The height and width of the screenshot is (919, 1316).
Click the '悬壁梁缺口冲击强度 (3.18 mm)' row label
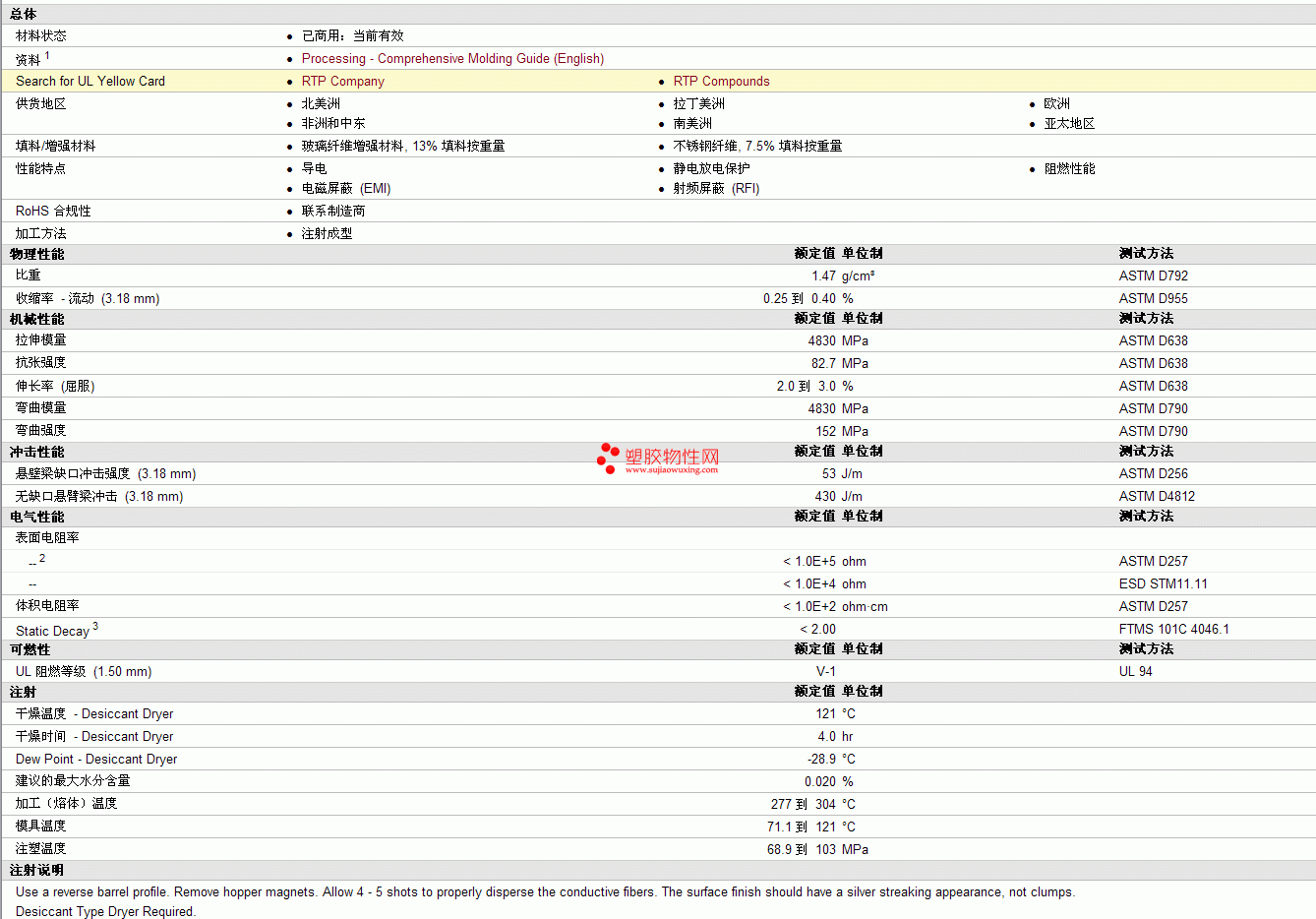coord(106,474)
